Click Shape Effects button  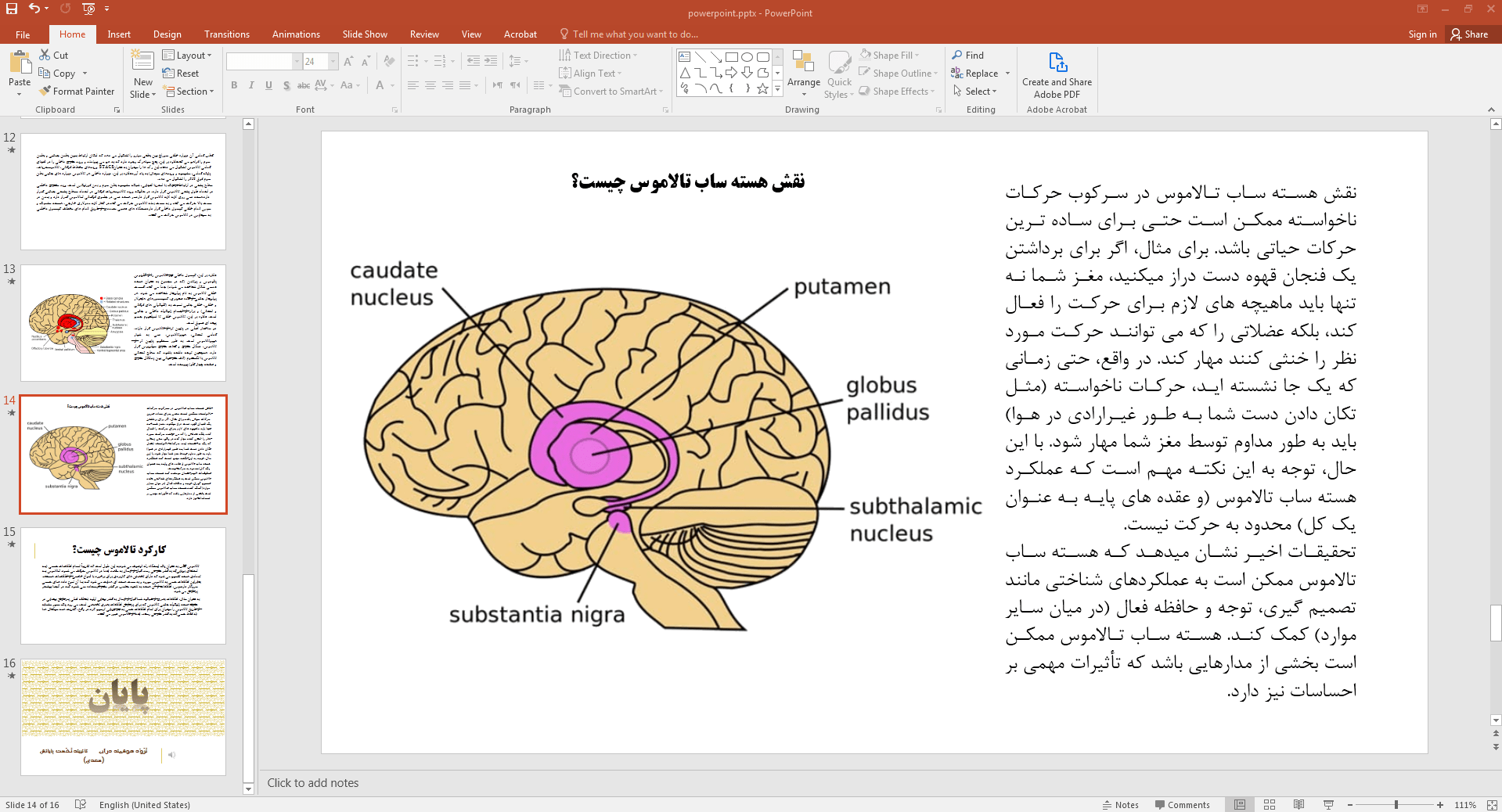897,91
